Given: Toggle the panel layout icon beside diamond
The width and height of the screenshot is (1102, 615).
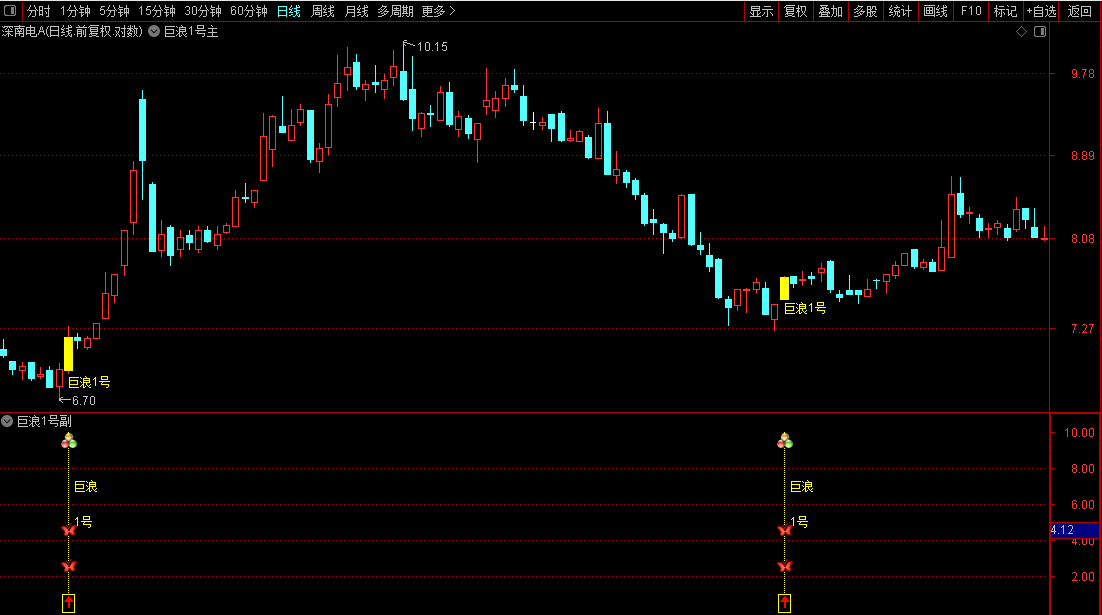Looking at the screenshot, I should [1040, 32].
